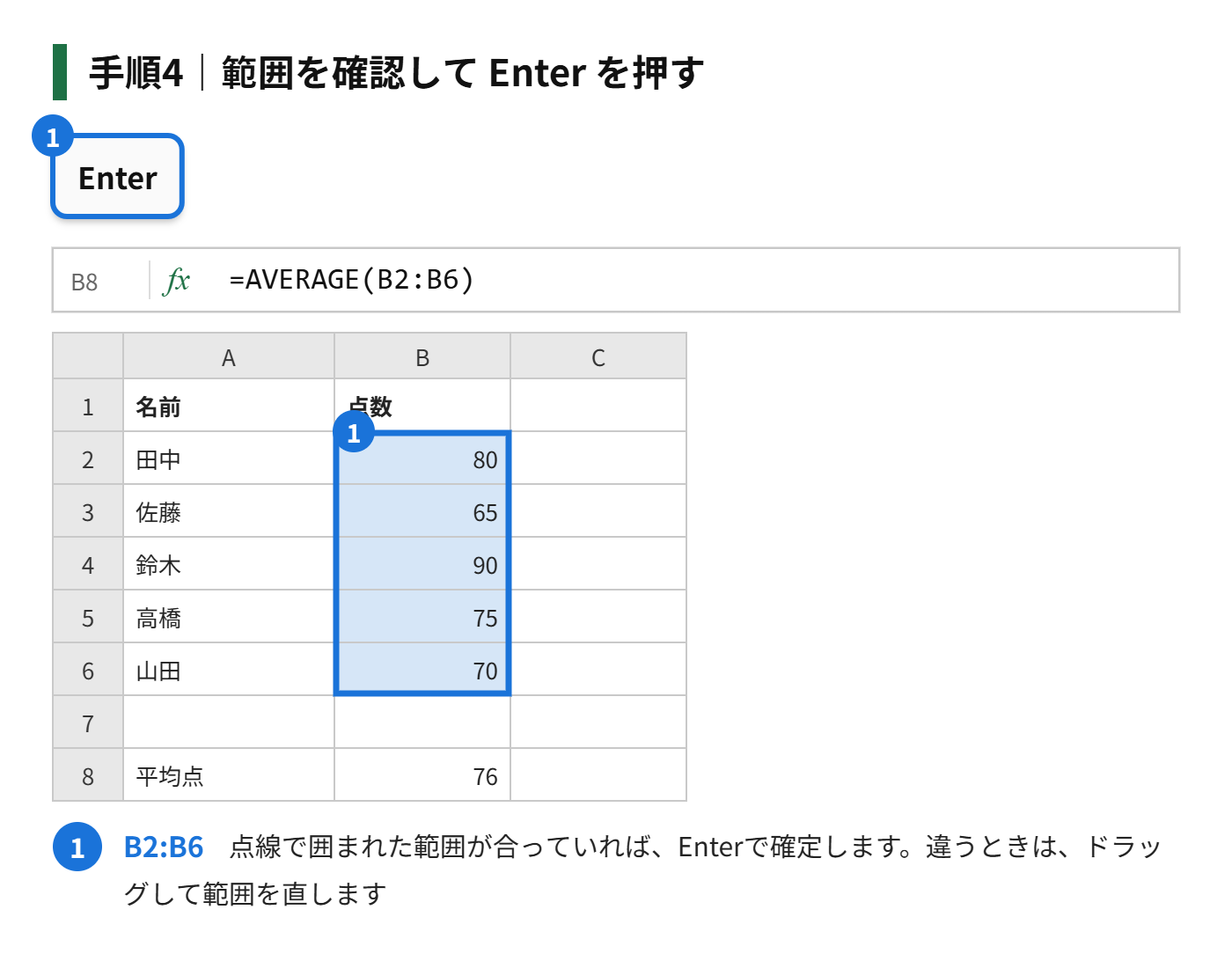Viewport: 1232px width, 961px height.
Task: Click empty cell C2 beside 80
Action: click(598, 458)
